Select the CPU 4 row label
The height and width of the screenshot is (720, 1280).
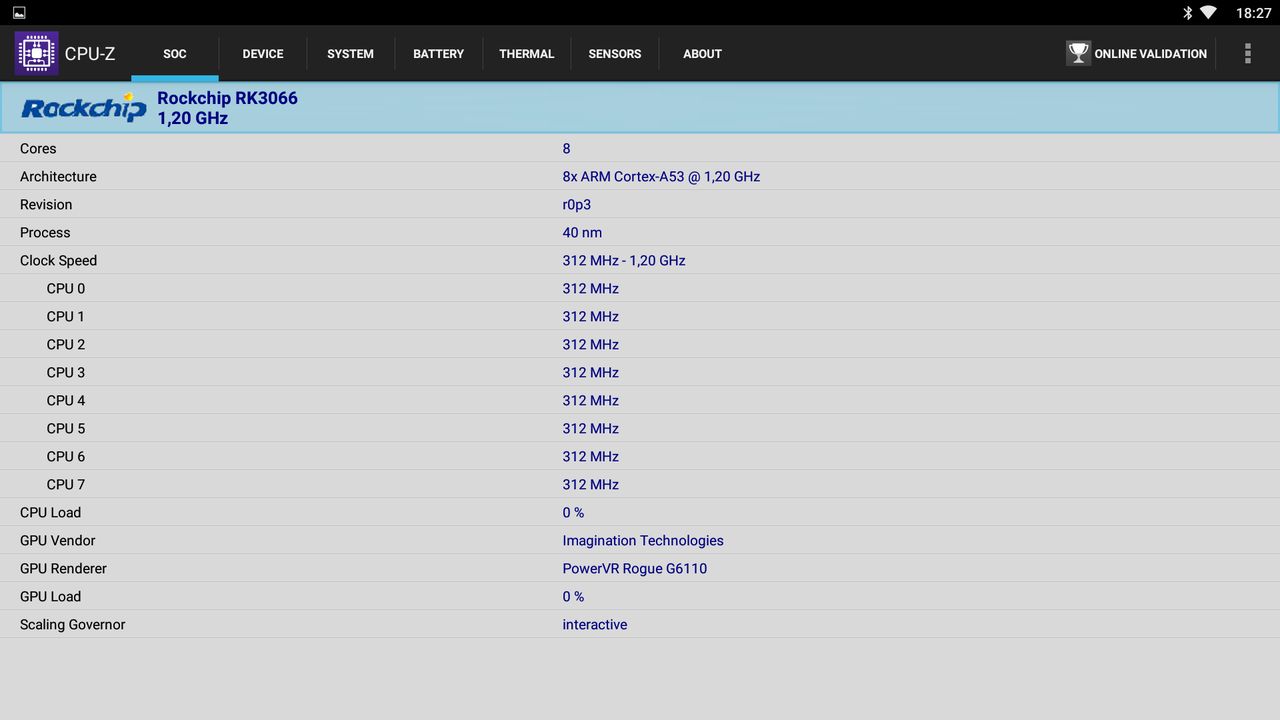pos(66,400)
